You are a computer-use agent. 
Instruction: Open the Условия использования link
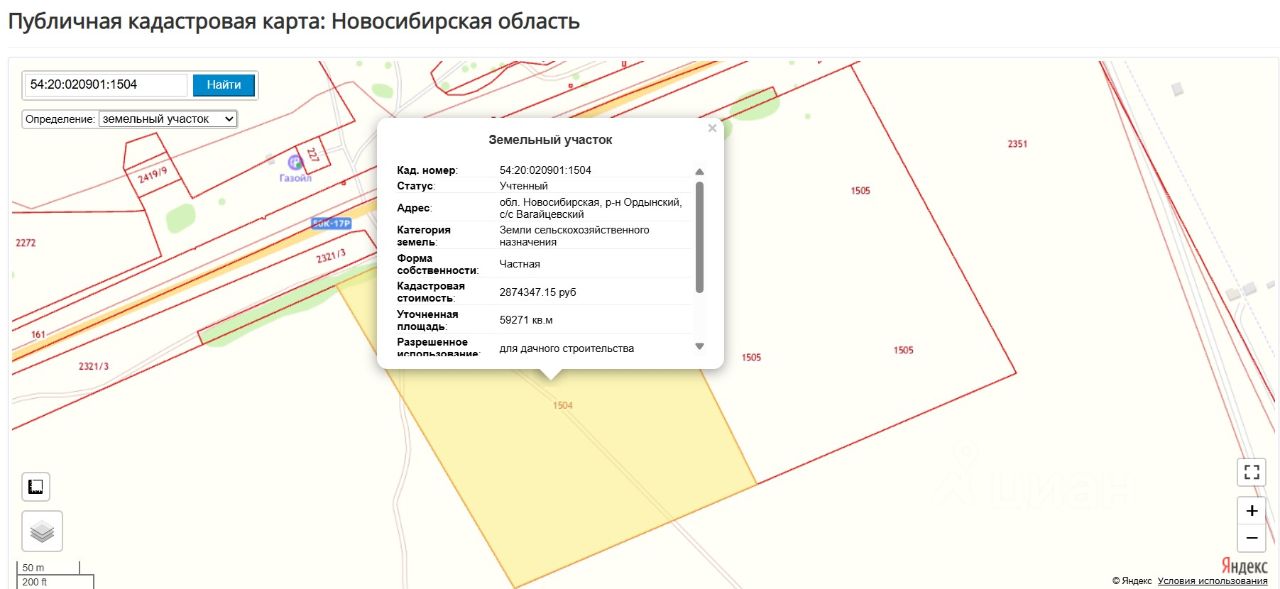[x=1213, y=581]
